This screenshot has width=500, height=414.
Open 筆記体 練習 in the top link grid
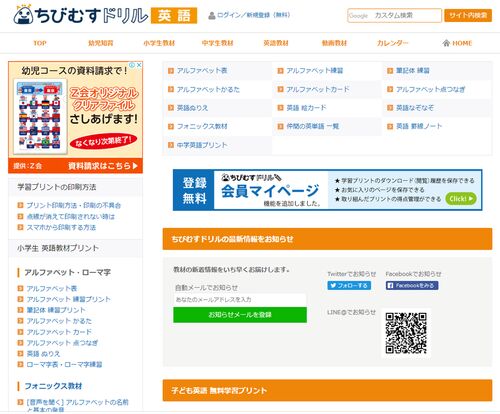413,70
